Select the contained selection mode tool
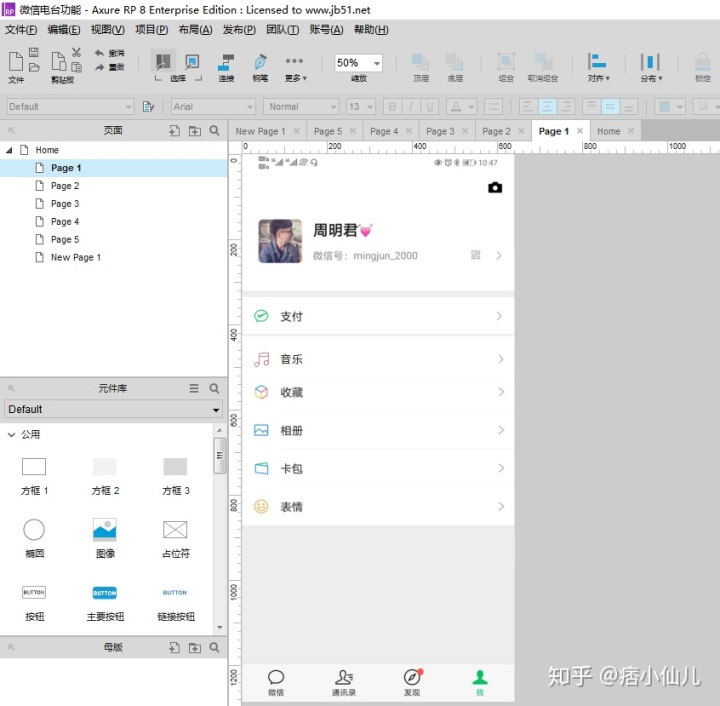Screen dimensions: 720x706 click(x=192, y=61)
